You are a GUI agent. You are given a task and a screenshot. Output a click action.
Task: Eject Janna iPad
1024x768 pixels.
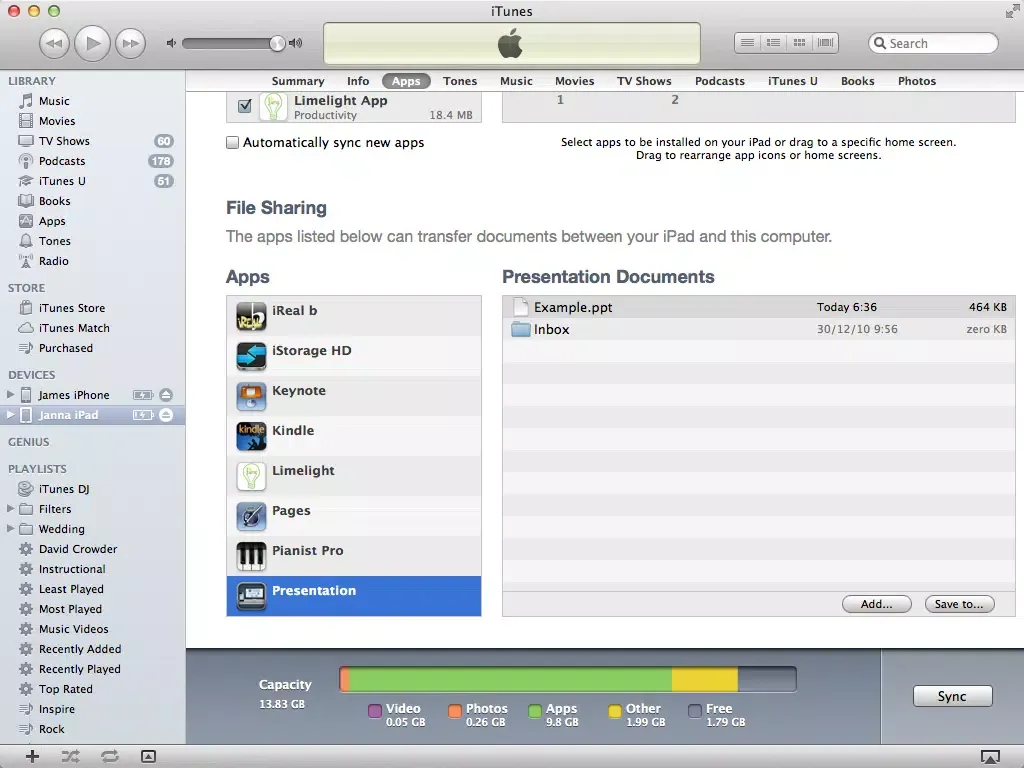(166, 415)
